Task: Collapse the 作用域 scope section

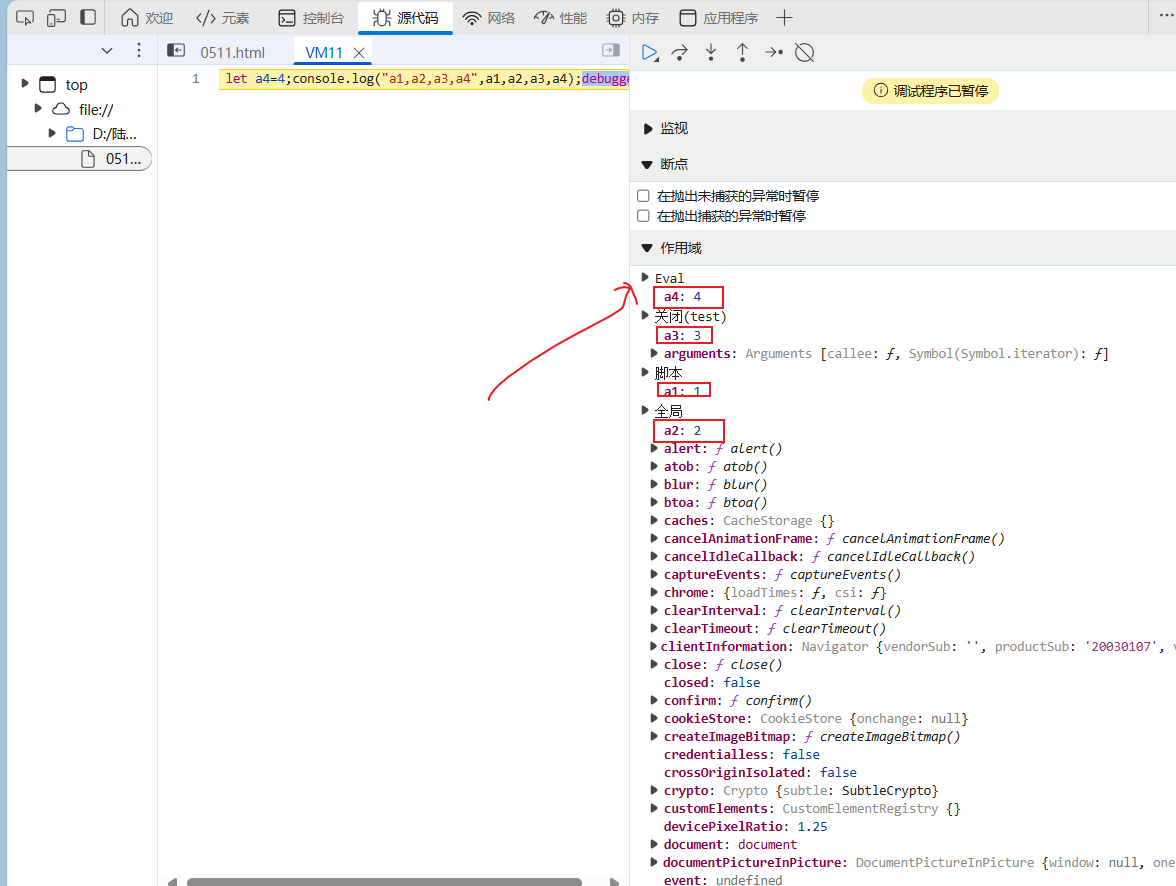Action: 648,248
